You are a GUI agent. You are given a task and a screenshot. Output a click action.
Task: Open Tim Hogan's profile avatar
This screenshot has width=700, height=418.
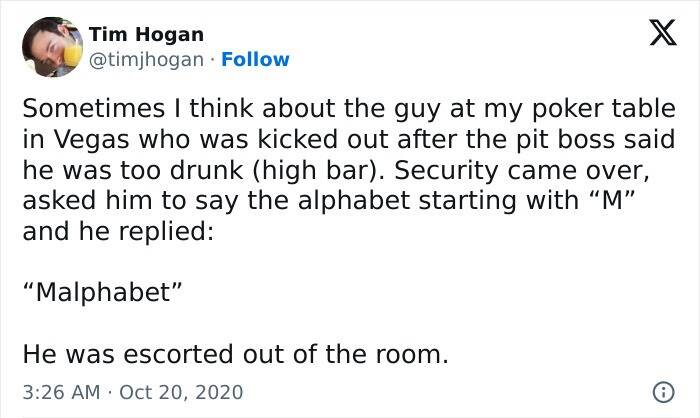(50, 46)
